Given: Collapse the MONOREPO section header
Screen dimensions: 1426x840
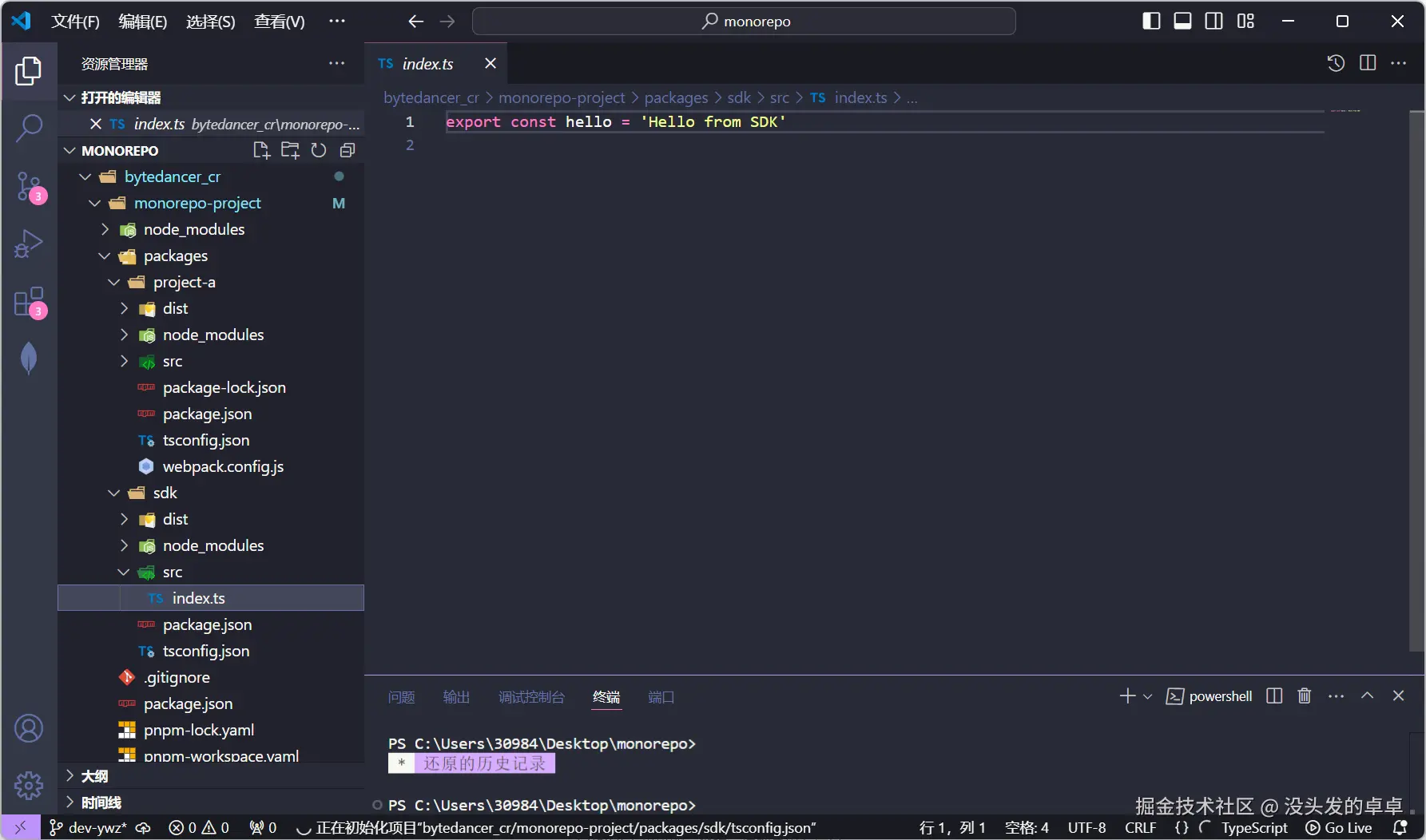Looking at the screenshot, I should coord(70,150).
